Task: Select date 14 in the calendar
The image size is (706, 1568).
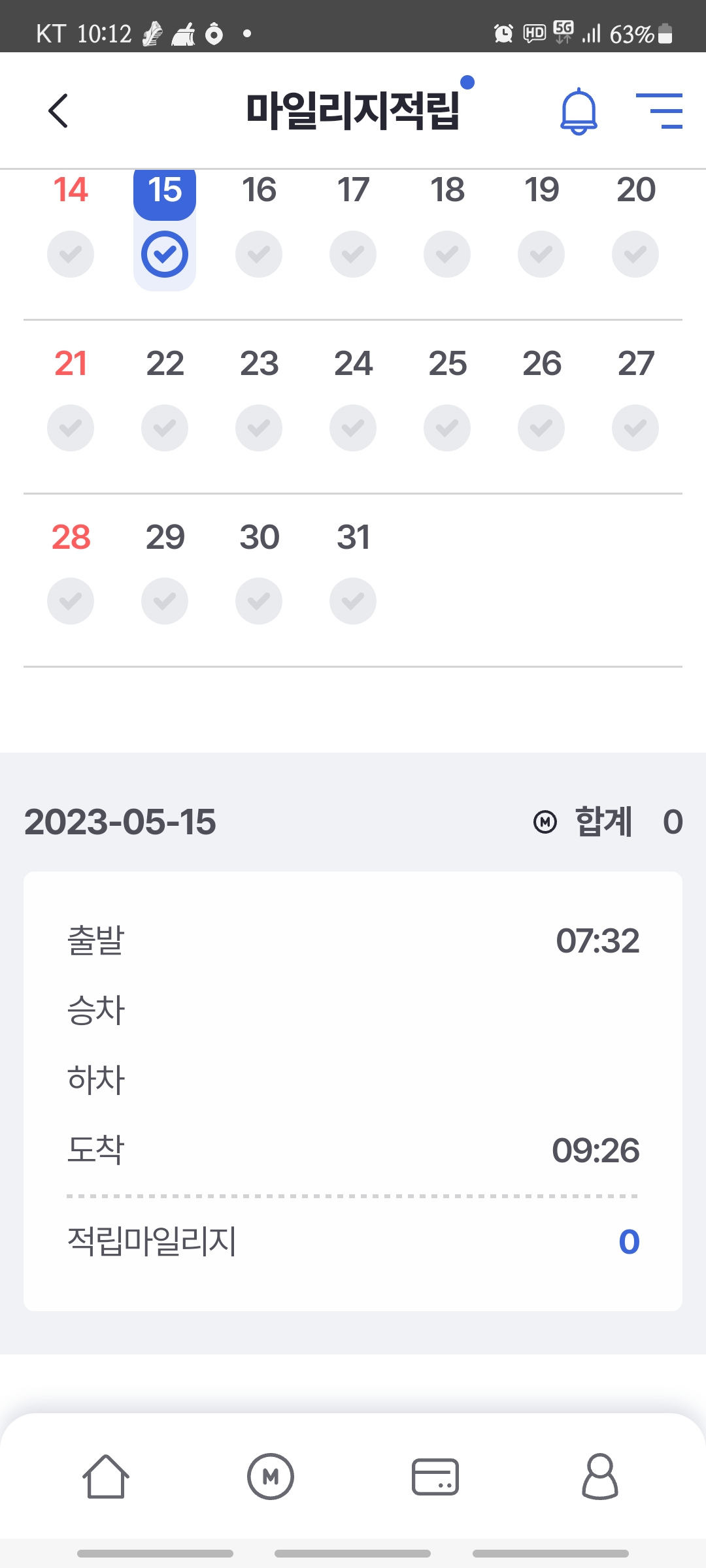Action: coord(71,190)
